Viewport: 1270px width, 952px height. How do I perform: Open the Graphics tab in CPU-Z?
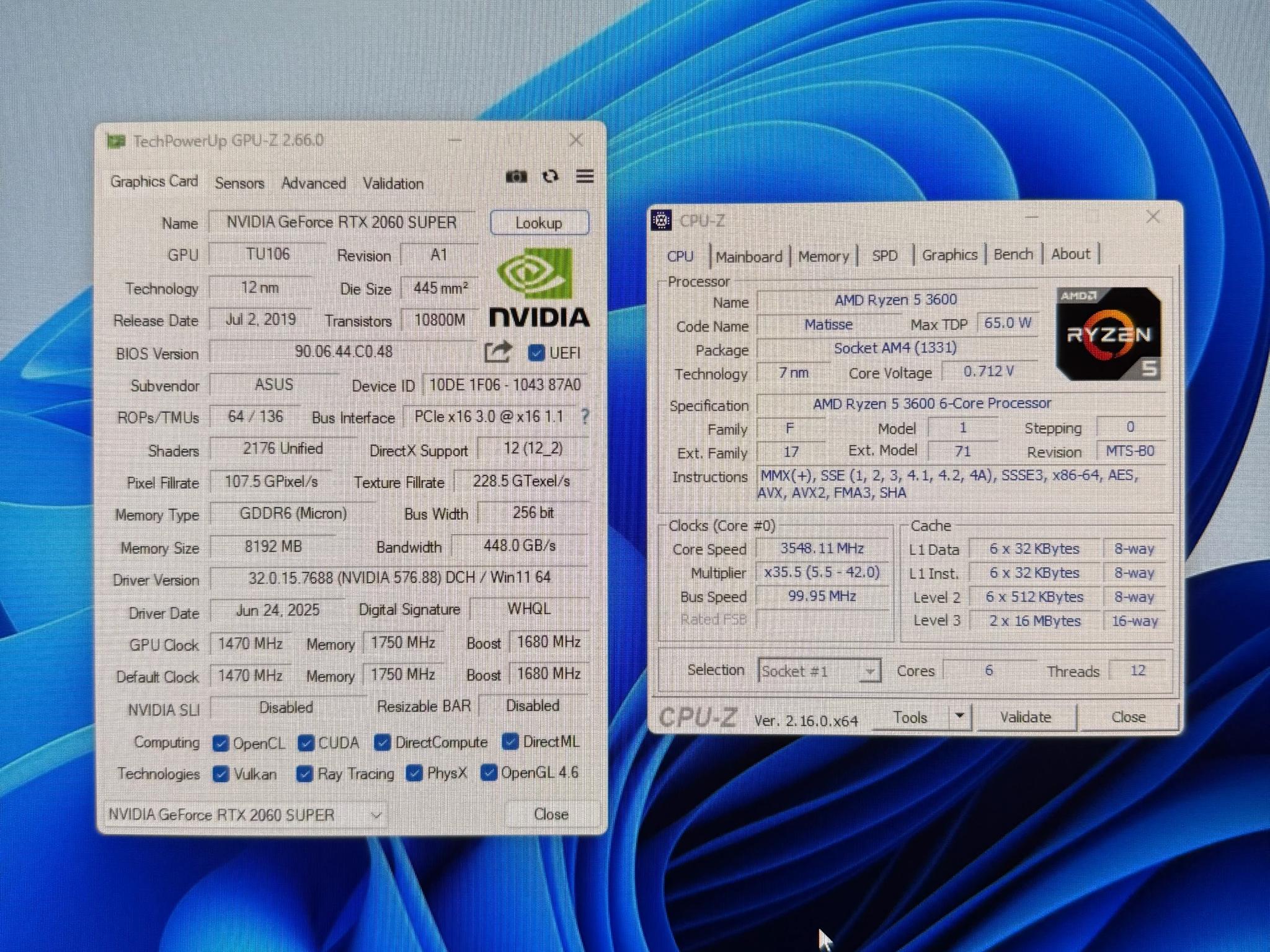949,255
